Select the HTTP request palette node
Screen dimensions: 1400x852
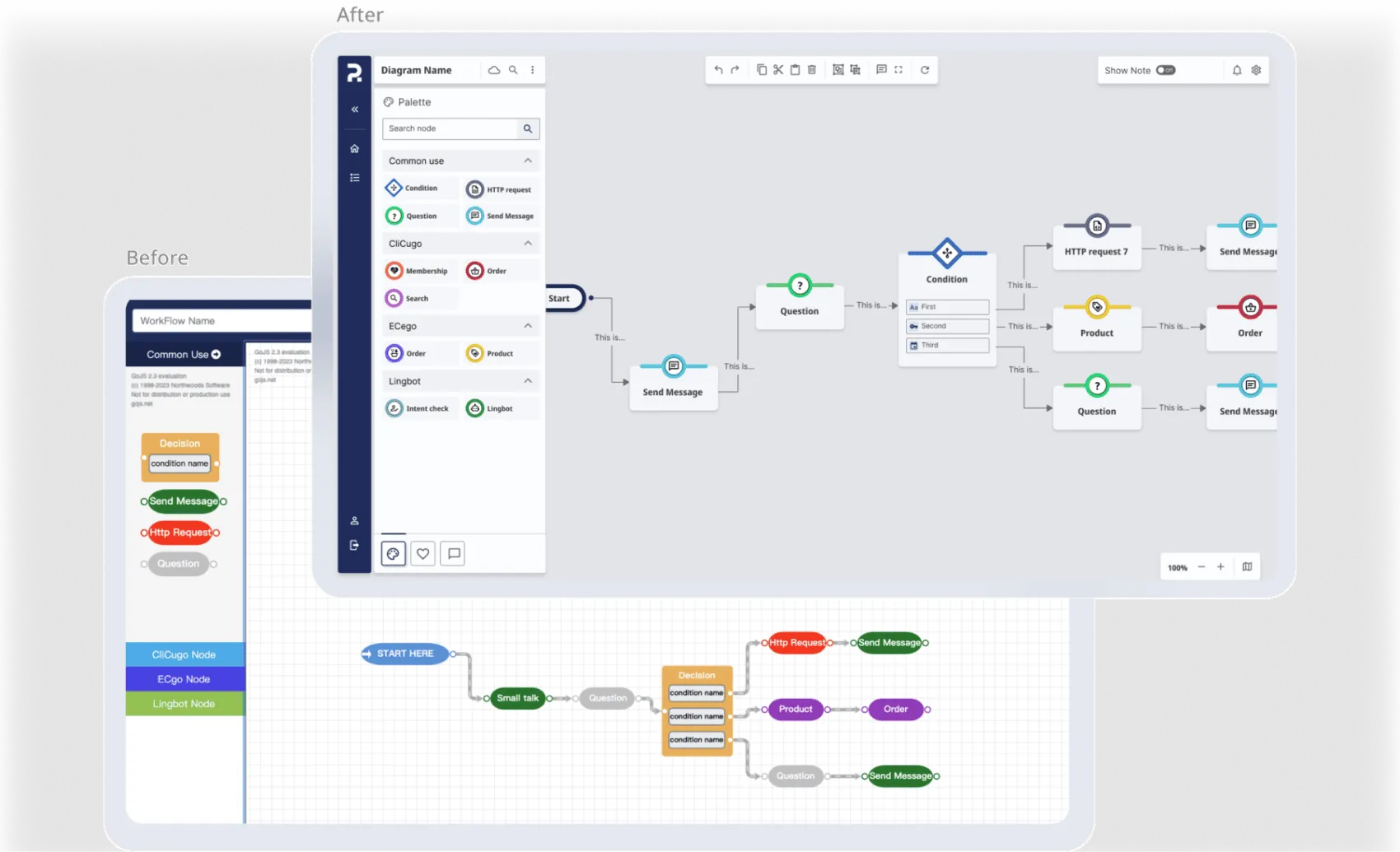[500, 189]
